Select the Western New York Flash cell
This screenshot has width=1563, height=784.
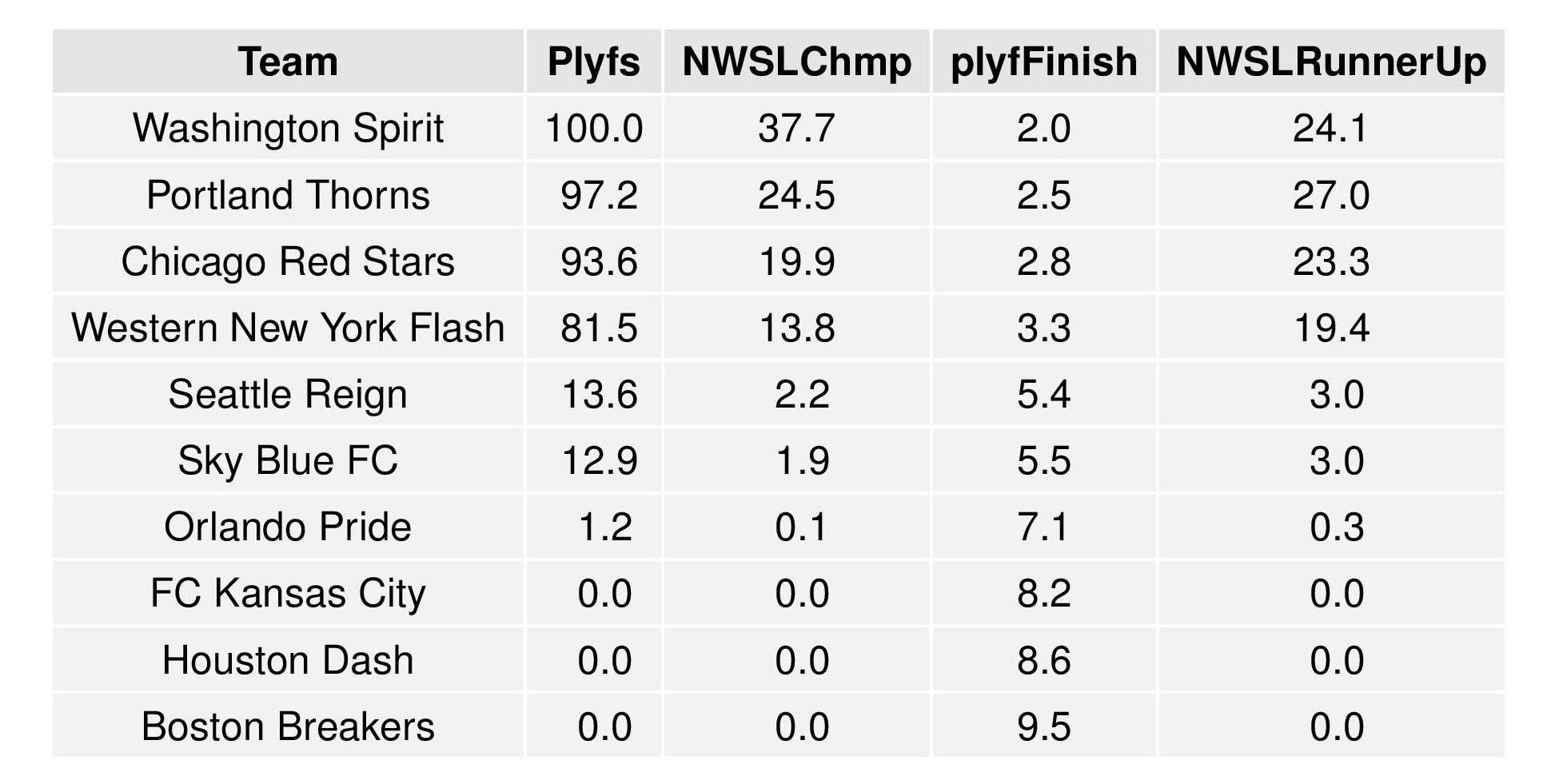click(288, 328)
